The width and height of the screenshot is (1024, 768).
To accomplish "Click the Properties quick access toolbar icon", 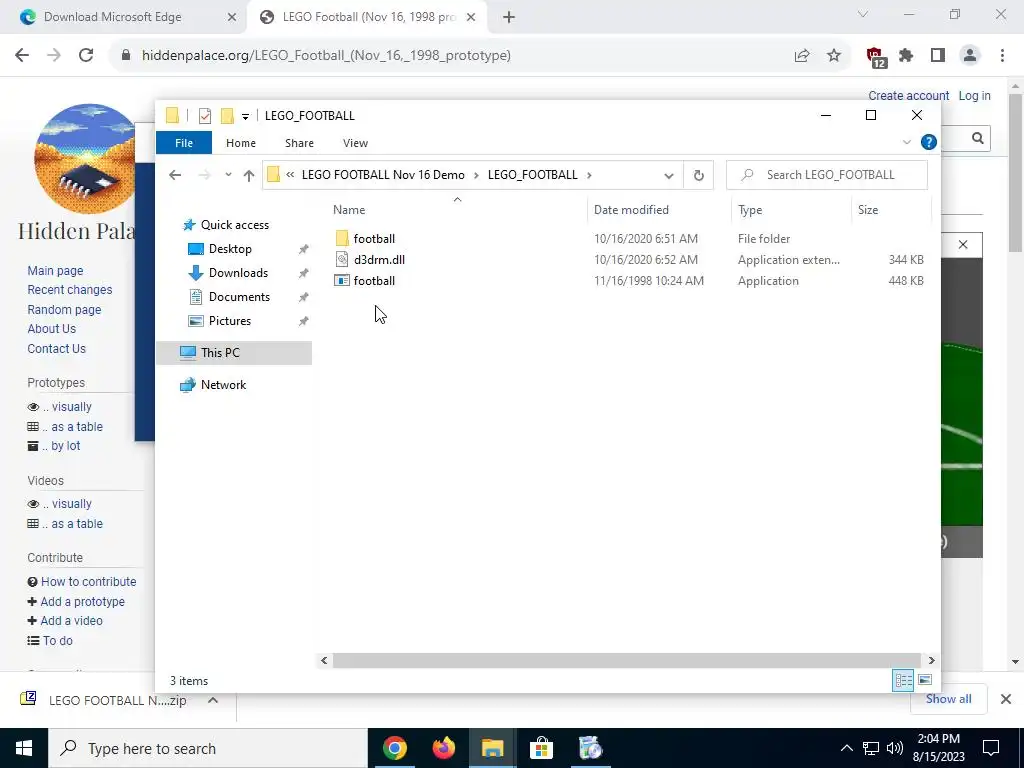I will [x=205, y=116].
